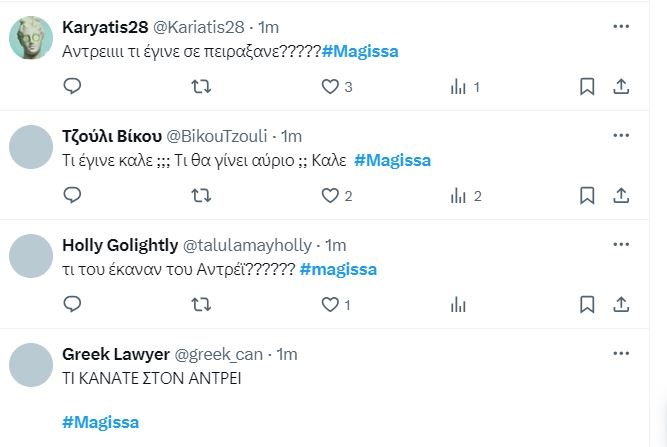Screen dimensions: 667x447
Task: View analytics of Holly Golightly's tweet
Action: pos(458,305)
